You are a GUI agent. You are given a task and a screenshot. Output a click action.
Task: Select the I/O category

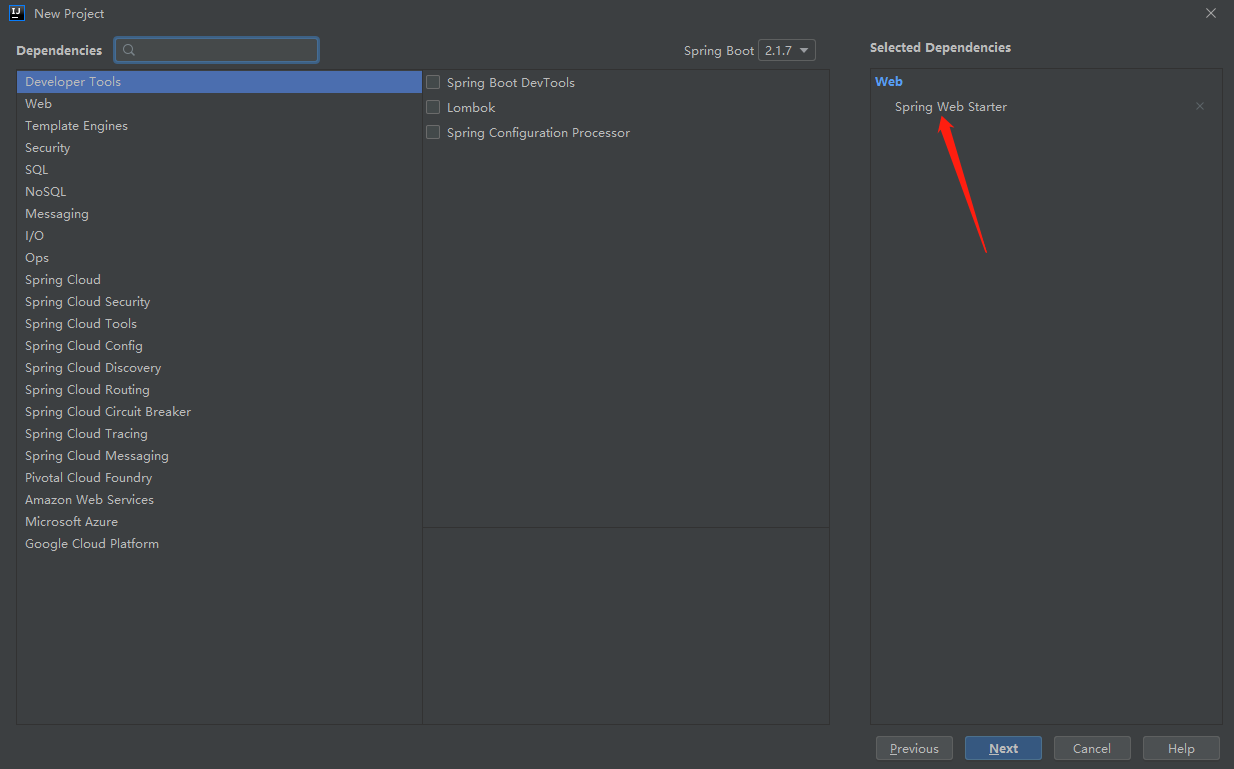(219, 236)
